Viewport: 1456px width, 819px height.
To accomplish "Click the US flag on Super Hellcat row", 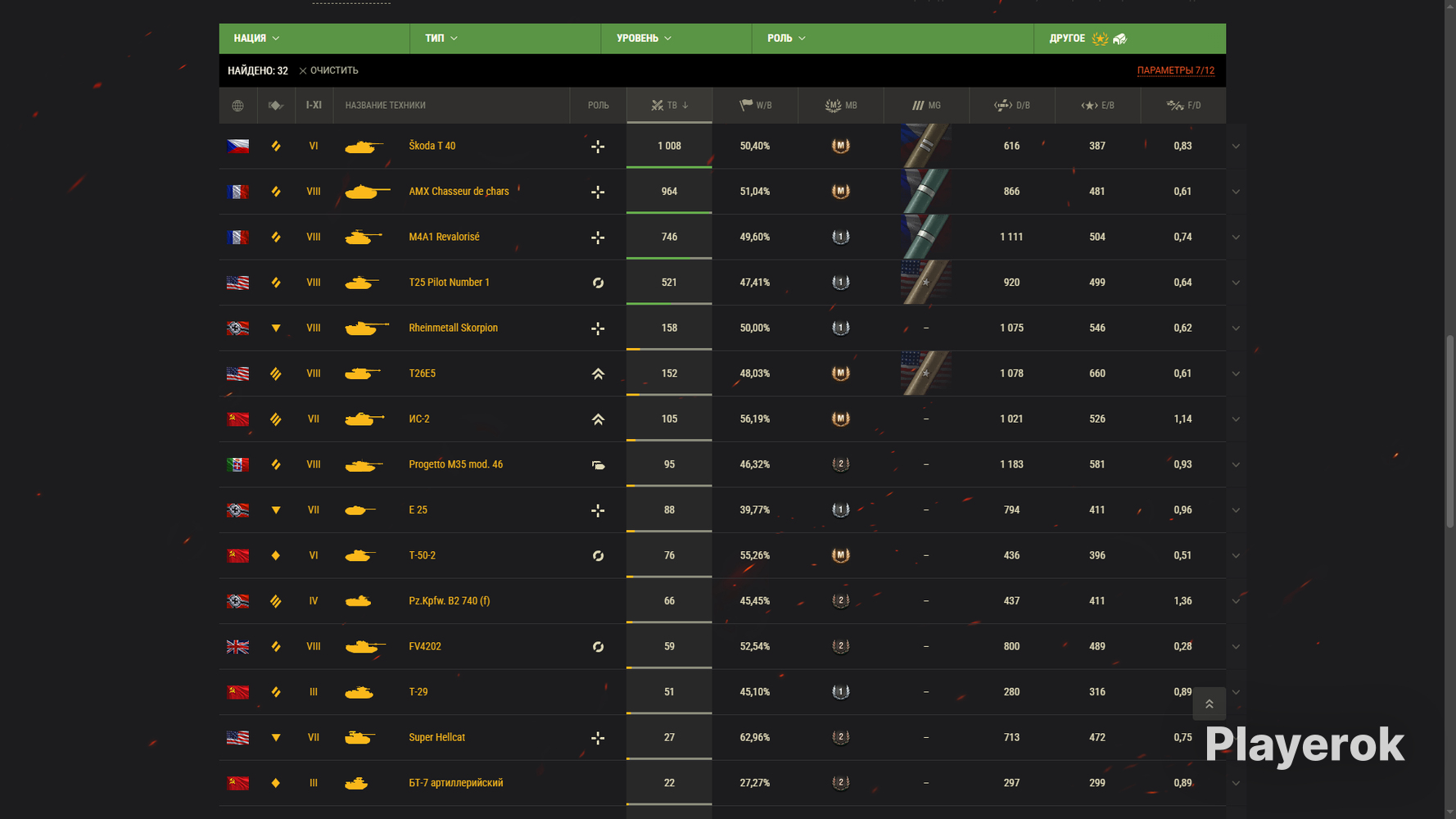I will (x=237, y=737).
